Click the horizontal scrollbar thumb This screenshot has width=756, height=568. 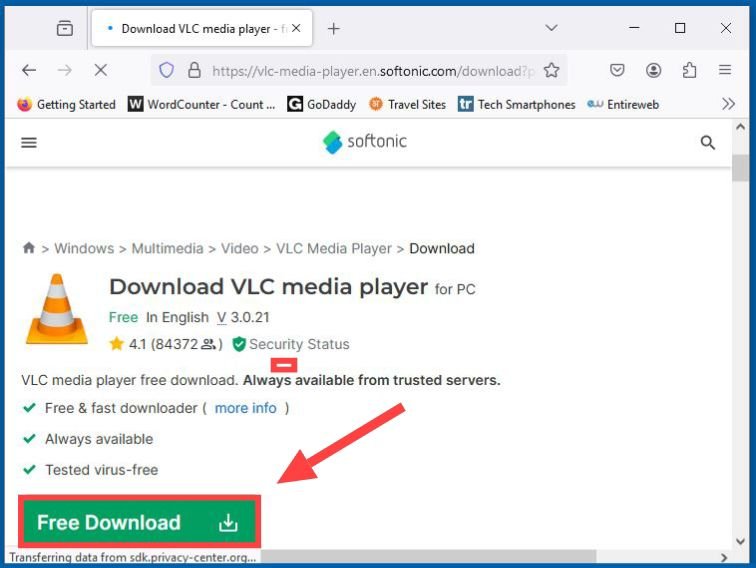(431, 557)
